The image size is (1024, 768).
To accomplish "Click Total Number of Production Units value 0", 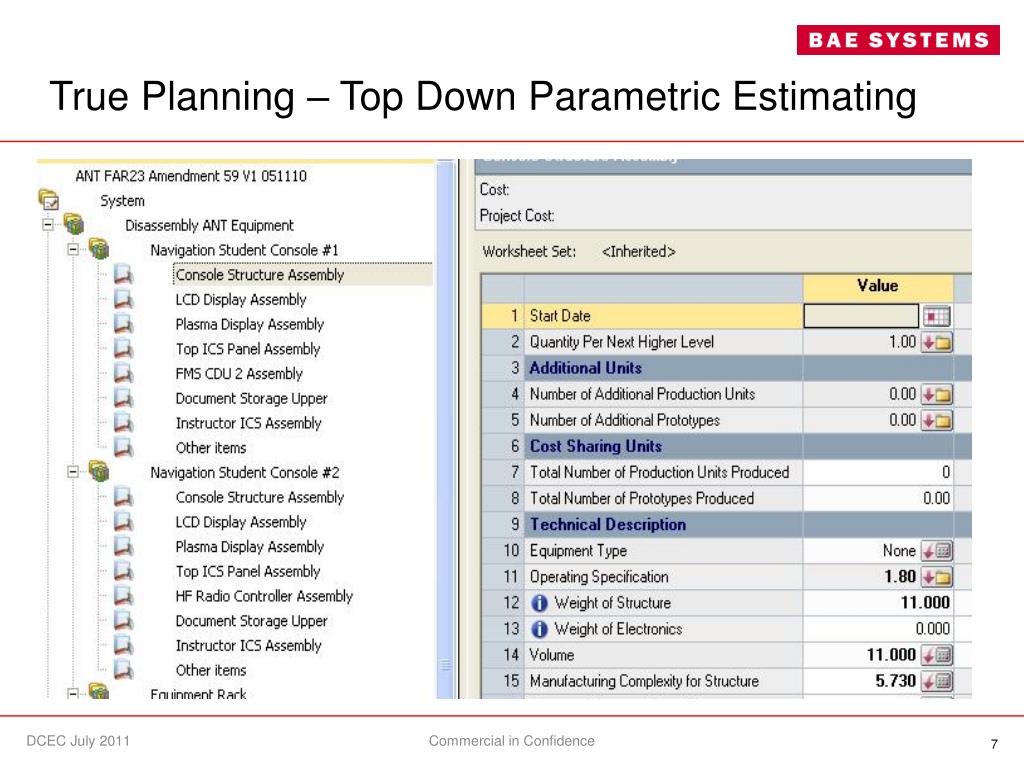I will coord(946,472).
